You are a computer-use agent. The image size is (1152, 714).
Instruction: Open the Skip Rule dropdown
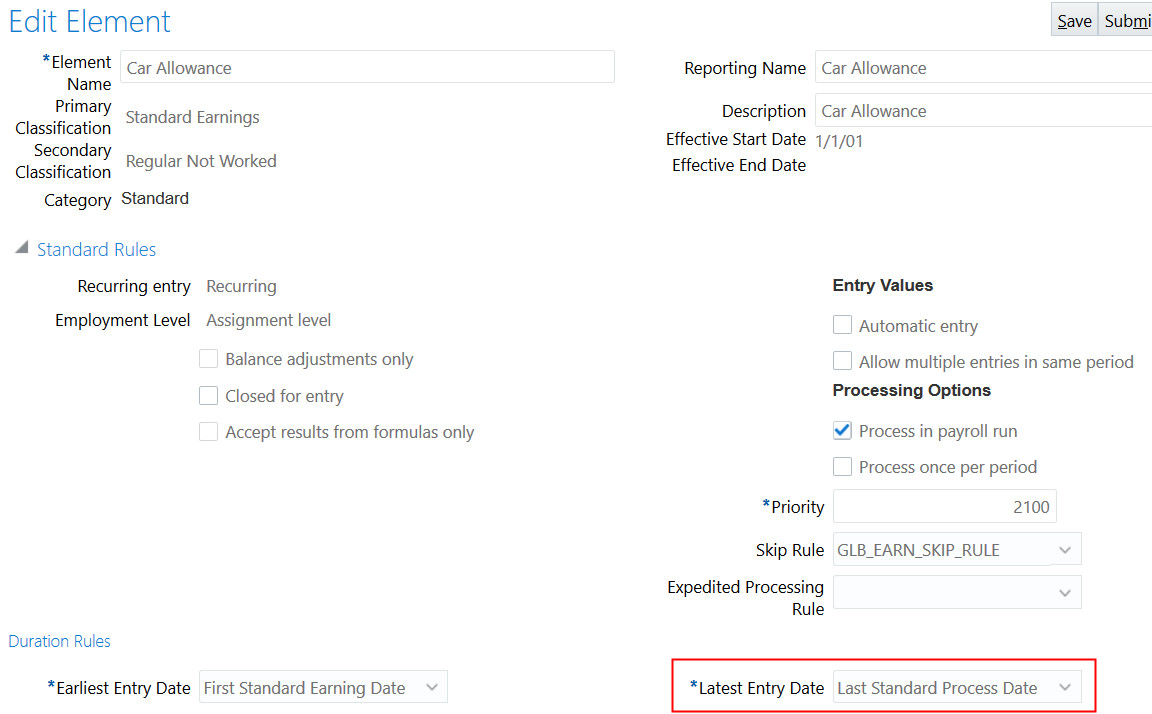[1064, 549]
